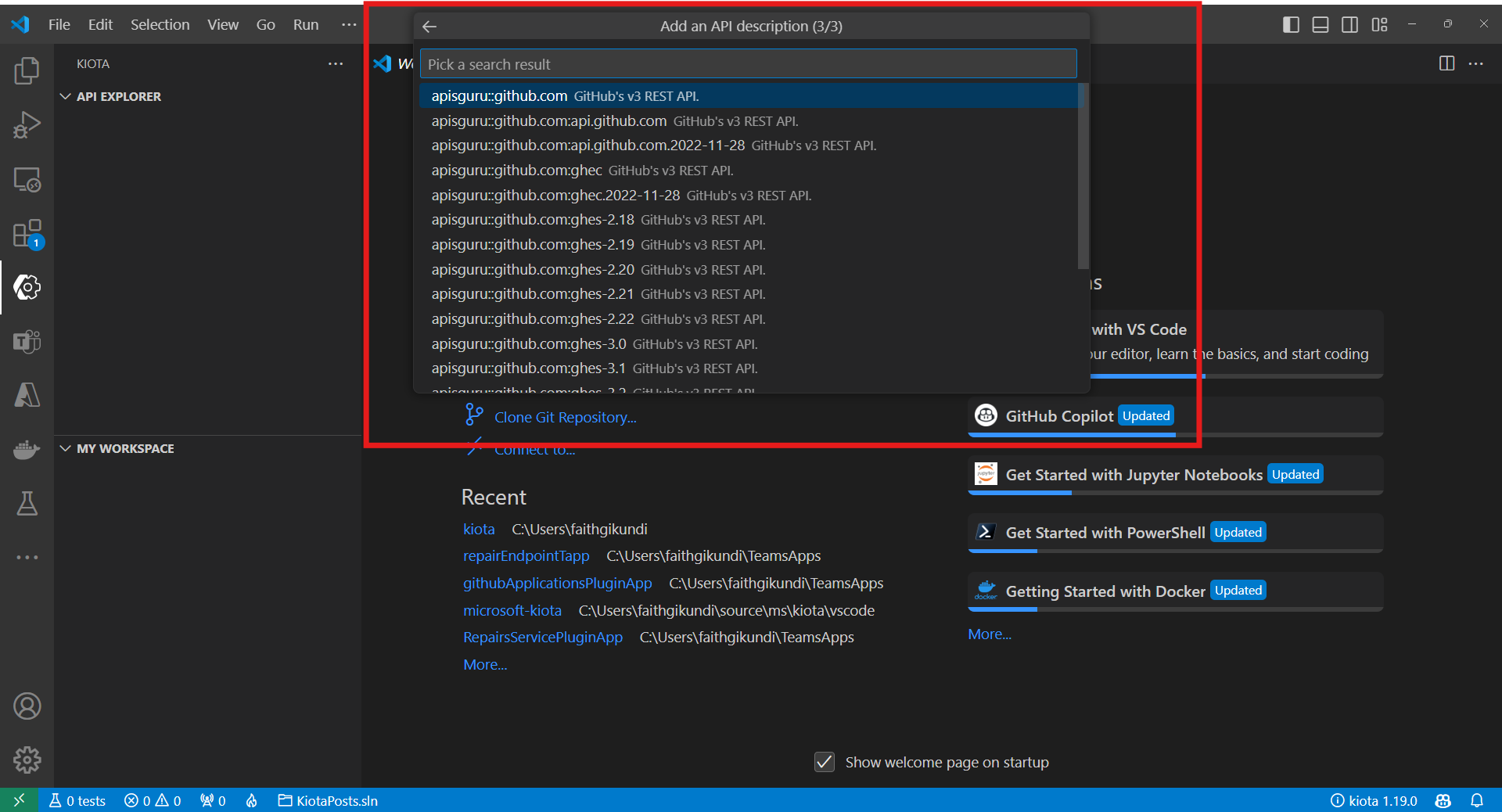
Task: Open the Testing beaker view
Action: [27, 504]
